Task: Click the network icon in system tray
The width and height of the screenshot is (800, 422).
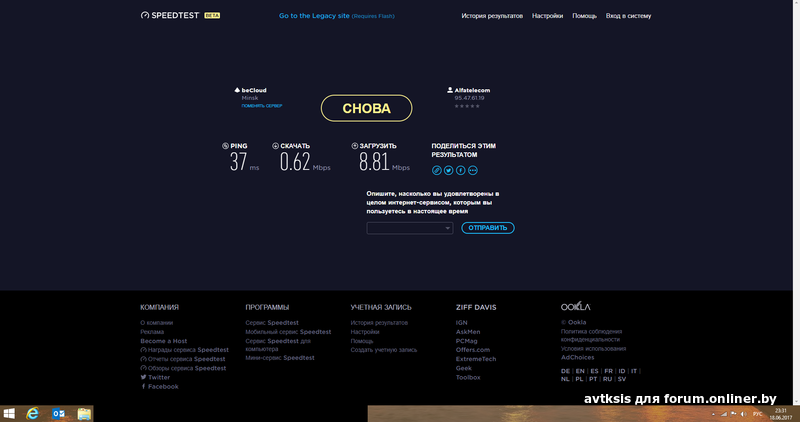Action: (x=723, y=414)
